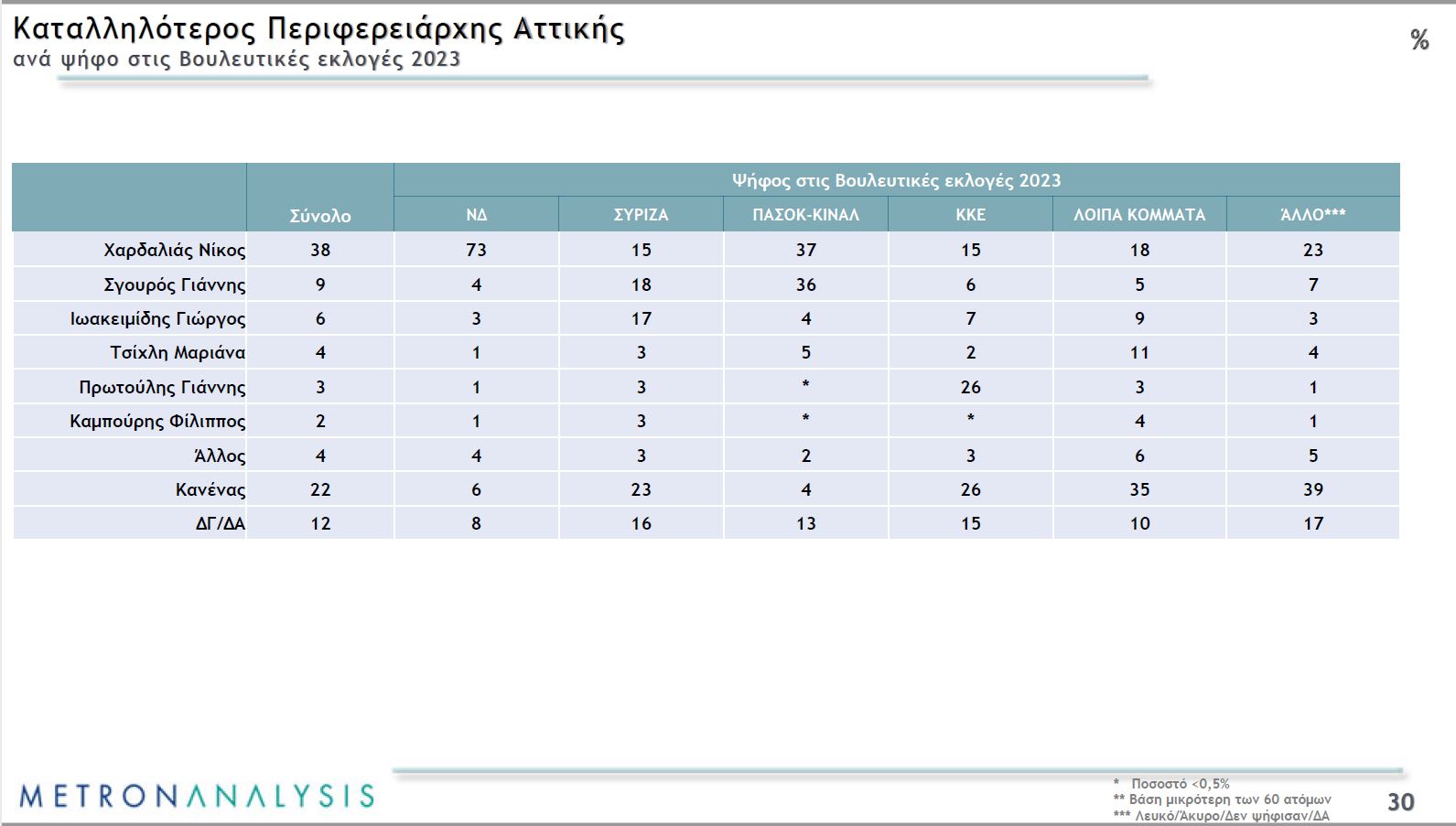Image resolution: width=1456 pixels, height=826 pixels.
Task: Click the 73 value for Χαρδαλιάς under ΝΔ
Action: click(476, 250)
